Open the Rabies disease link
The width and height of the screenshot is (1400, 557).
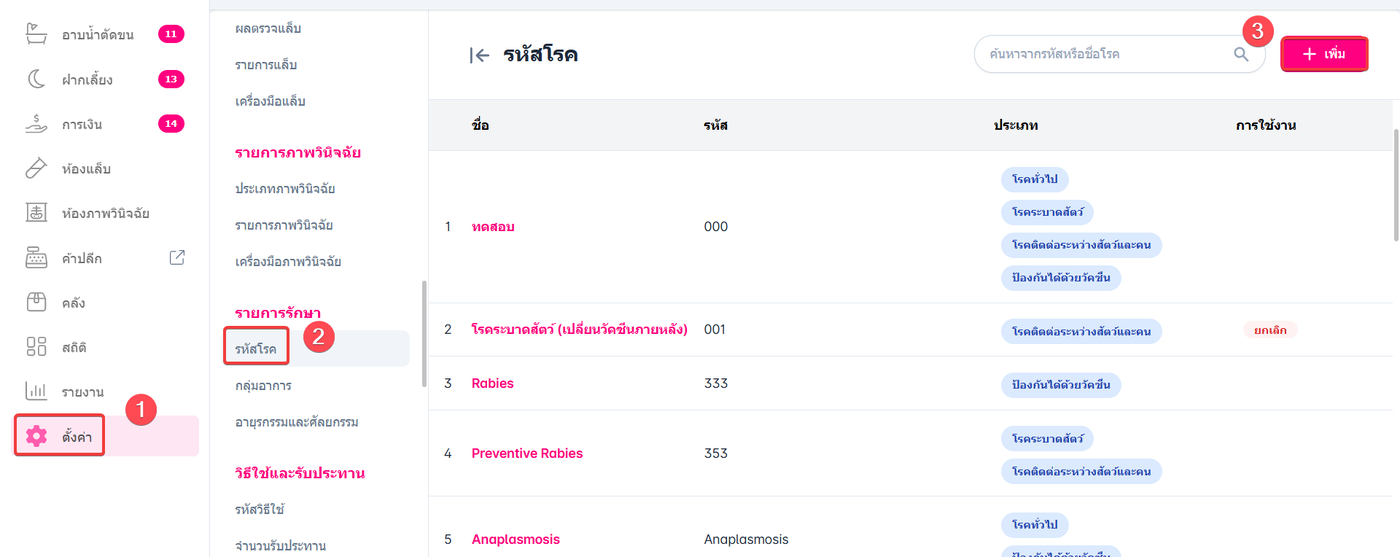492,383
